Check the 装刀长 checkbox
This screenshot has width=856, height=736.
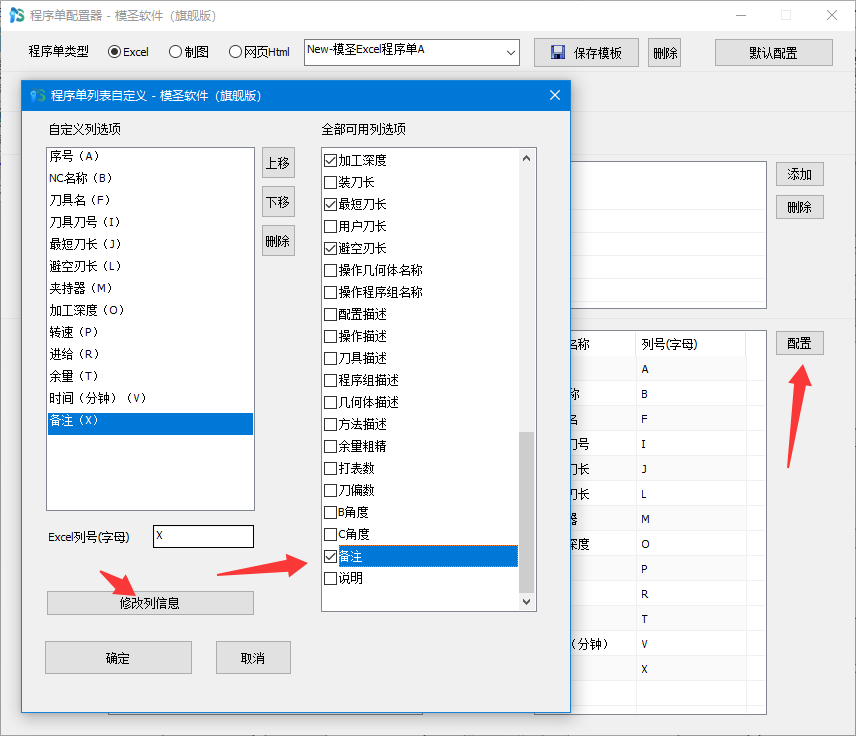pos(330,182)
